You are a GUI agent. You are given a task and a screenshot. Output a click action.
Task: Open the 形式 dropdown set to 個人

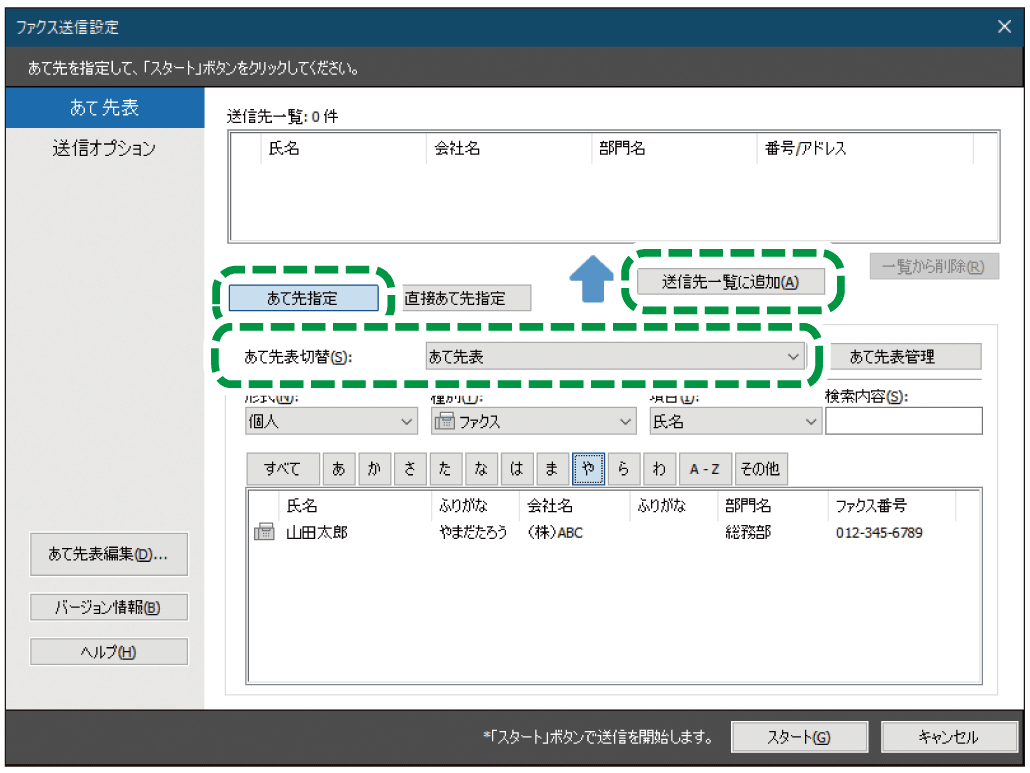[331, 421]
